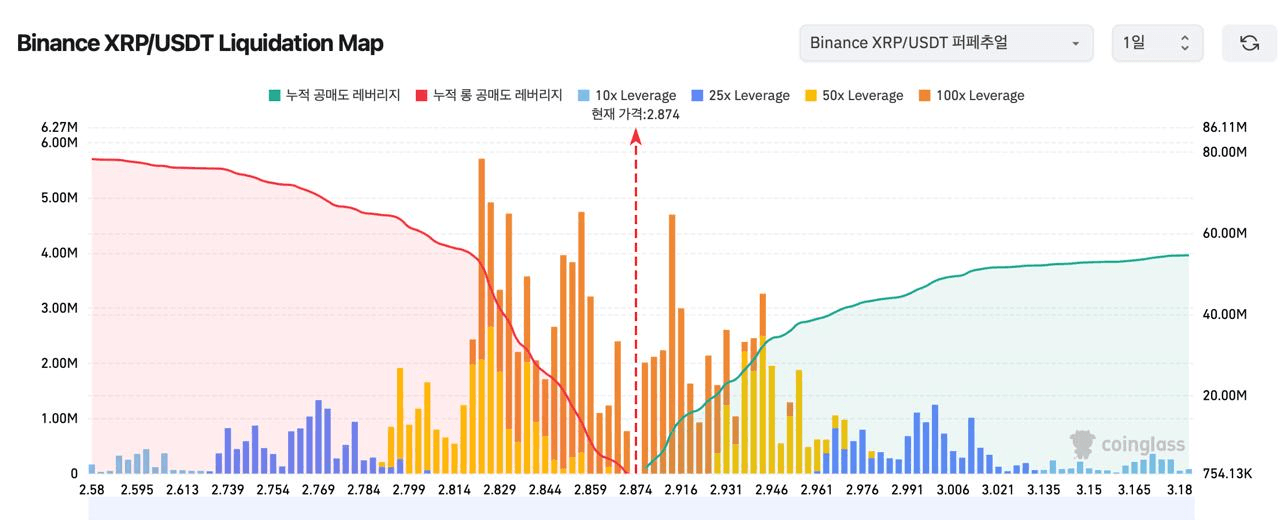Viewport: 1280px width, 520px height.
Task: Open the Binance XRP/USDT 퍼페추얼 dropdown
Action: click(946, 43)
